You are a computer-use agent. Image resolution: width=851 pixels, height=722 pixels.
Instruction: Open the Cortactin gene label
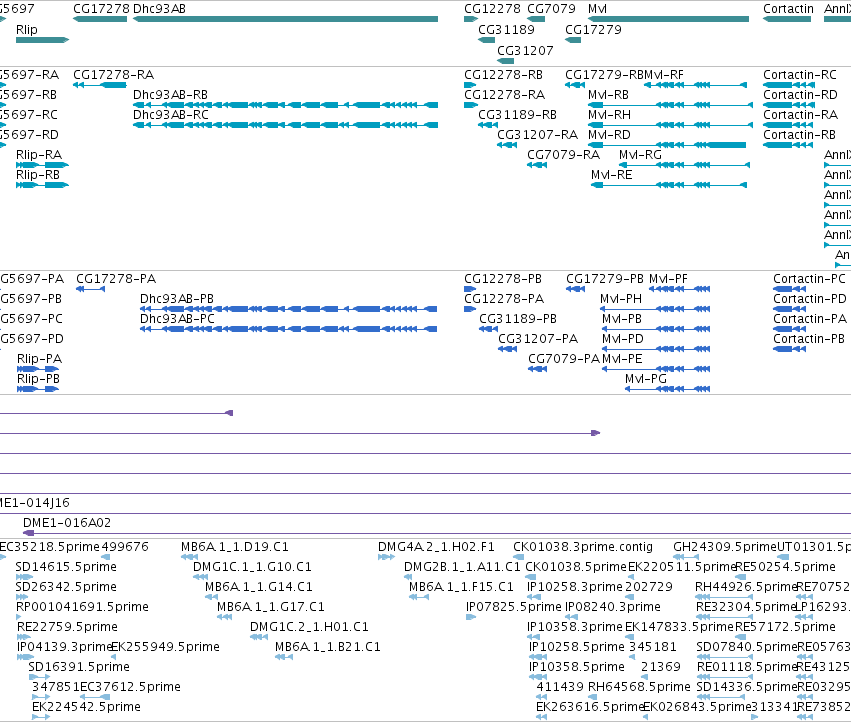click(x=788, y=9)
